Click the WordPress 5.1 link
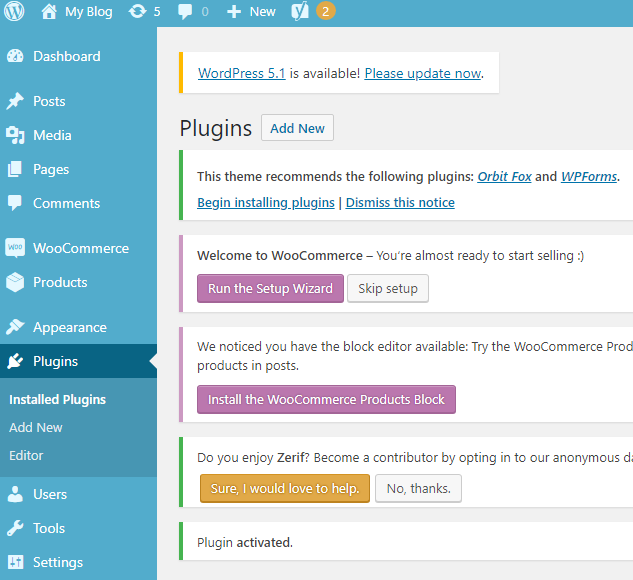The height and width of the screenshot is (580, 633). click(241, 73)
